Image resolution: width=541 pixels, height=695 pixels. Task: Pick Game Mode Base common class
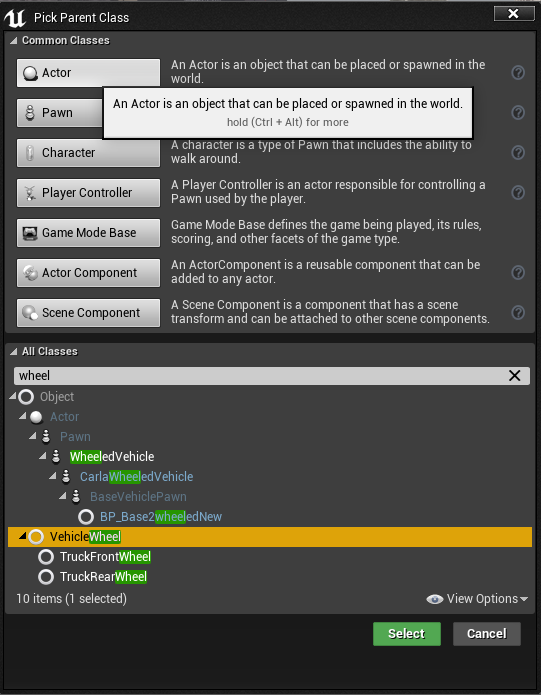pyautogui.click(x=88, y=233)
